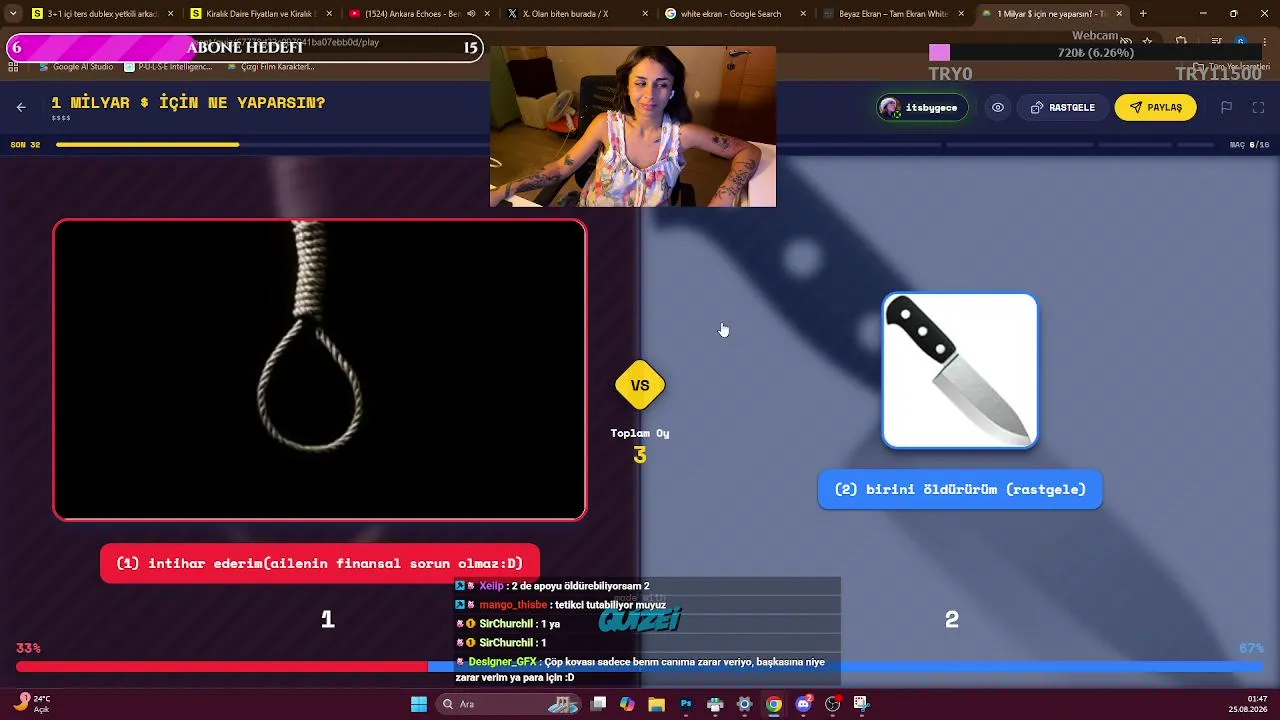Close the '1 Milyar $ için ne yaparsın' tab

(1119, 14)
